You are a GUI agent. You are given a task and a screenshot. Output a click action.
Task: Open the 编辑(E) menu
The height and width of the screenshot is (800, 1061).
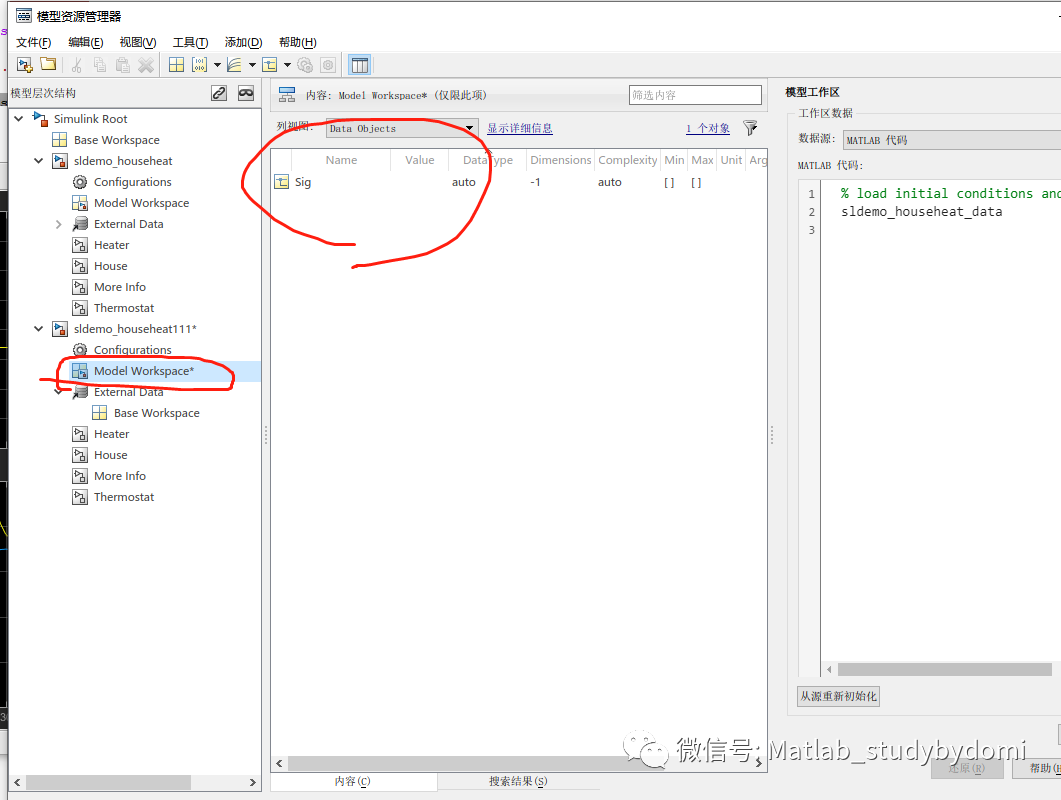click(x=85, y=42)
